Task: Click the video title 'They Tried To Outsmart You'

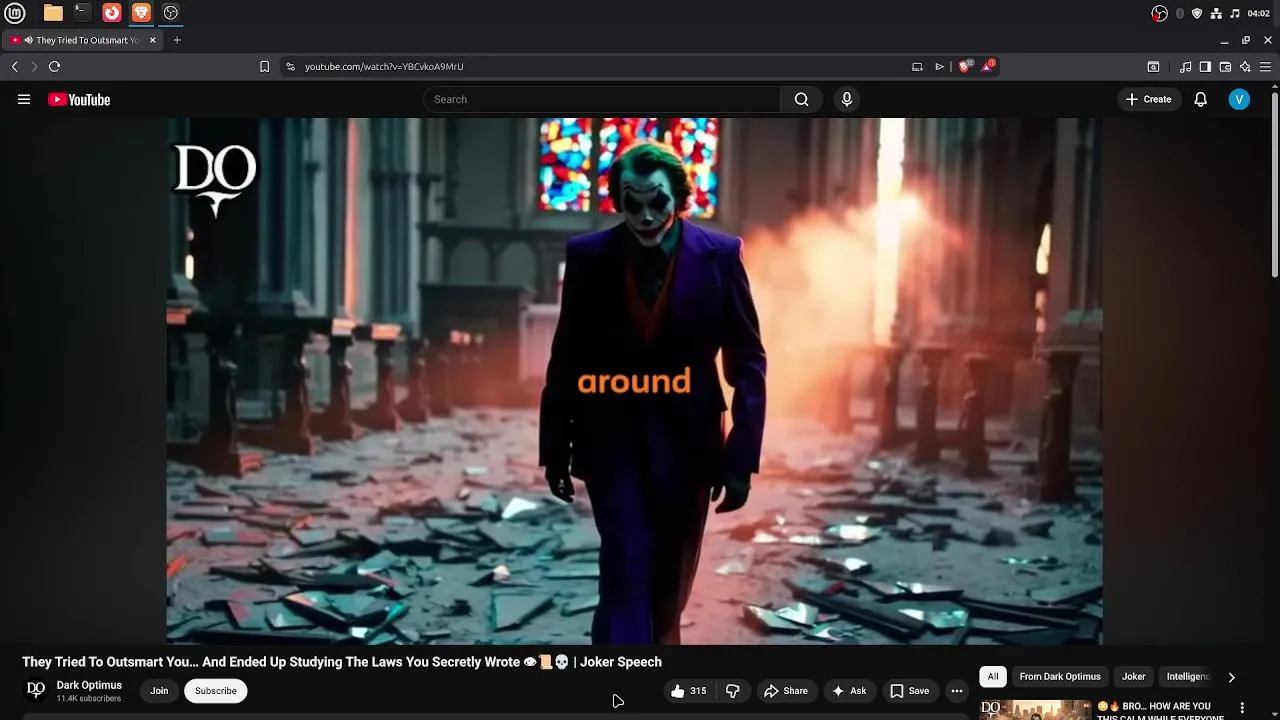Action: coord(342,662)
